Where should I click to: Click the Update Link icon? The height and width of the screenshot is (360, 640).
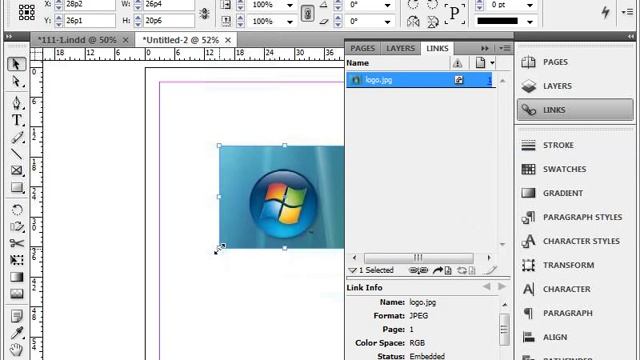pyautogui.click(x=466, y=270)
